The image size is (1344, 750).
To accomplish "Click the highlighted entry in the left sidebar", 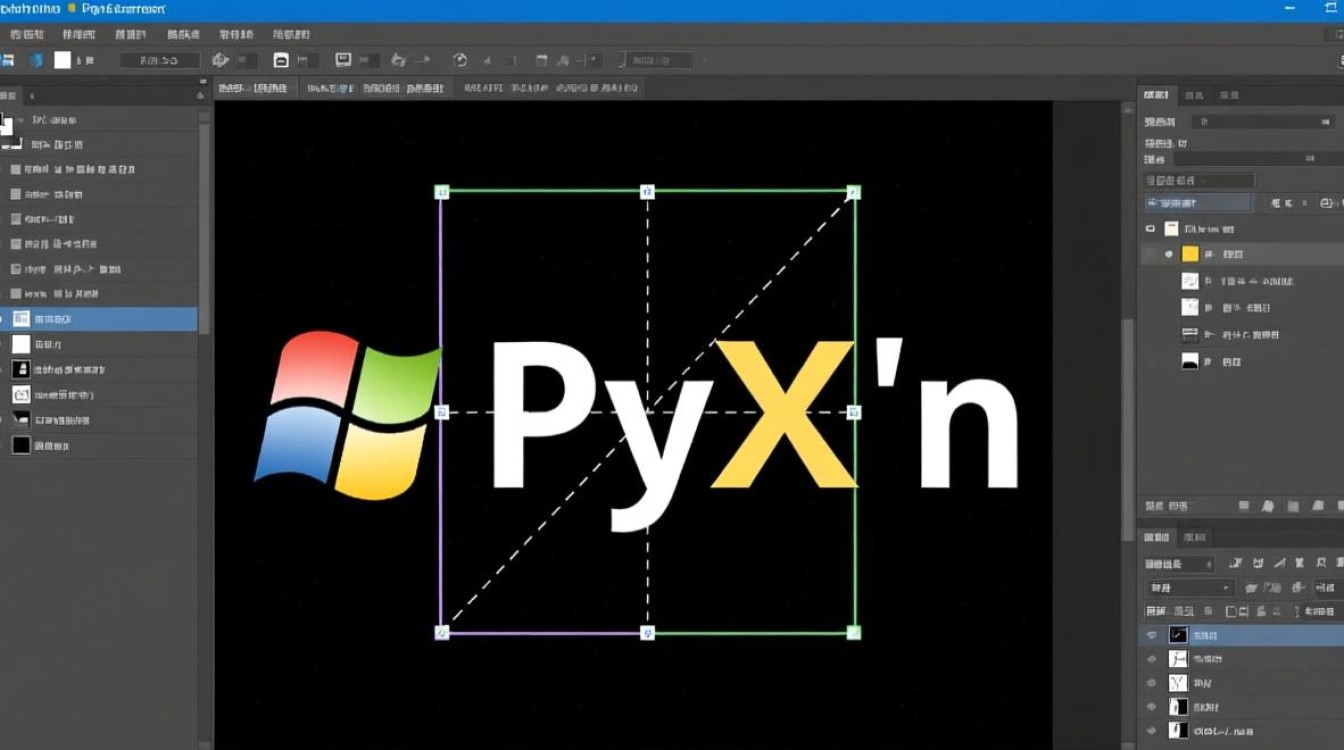I will pos(100,319).
